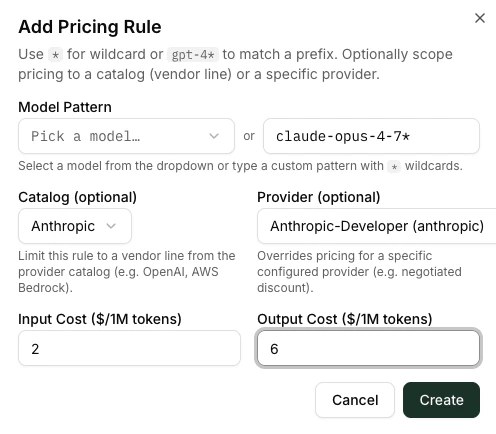Click the Create button

pos(441,400)
